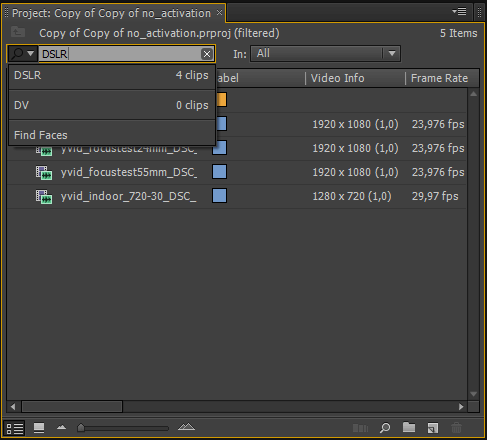This screenshot has height=440, width=487.
Task: Click clip icon of yvid_focustest55mm_DSC_
Action: pos(44,173)
